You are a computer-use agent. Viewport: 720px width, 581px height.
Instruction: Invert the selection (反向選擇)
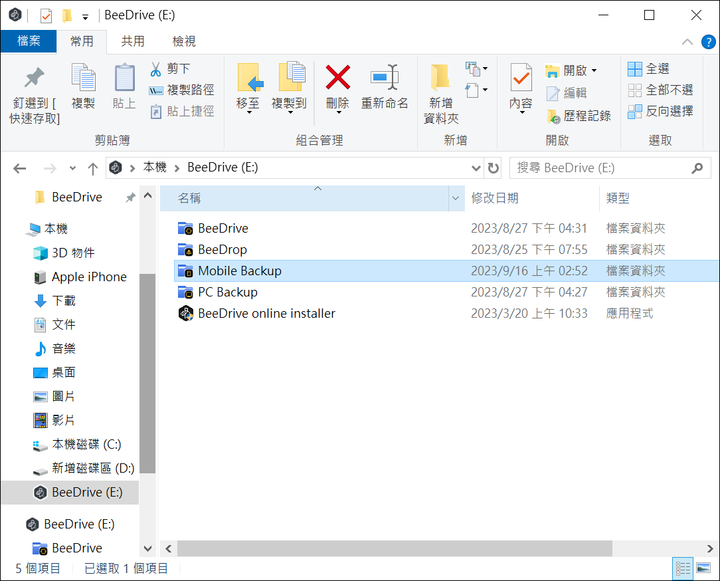pos(660,111)
